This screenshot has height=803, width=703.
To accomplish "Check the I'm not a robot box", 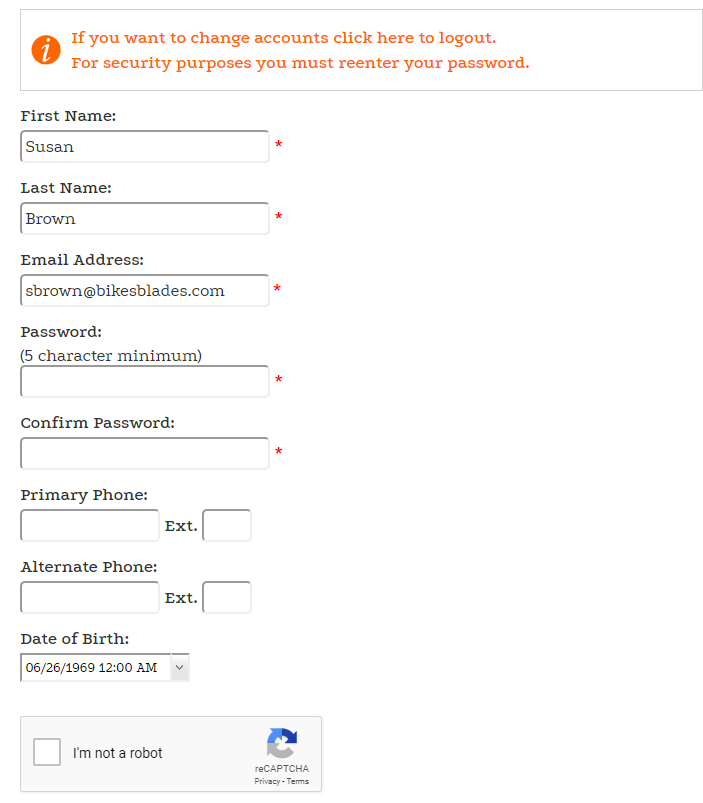I will click(47, 752).
